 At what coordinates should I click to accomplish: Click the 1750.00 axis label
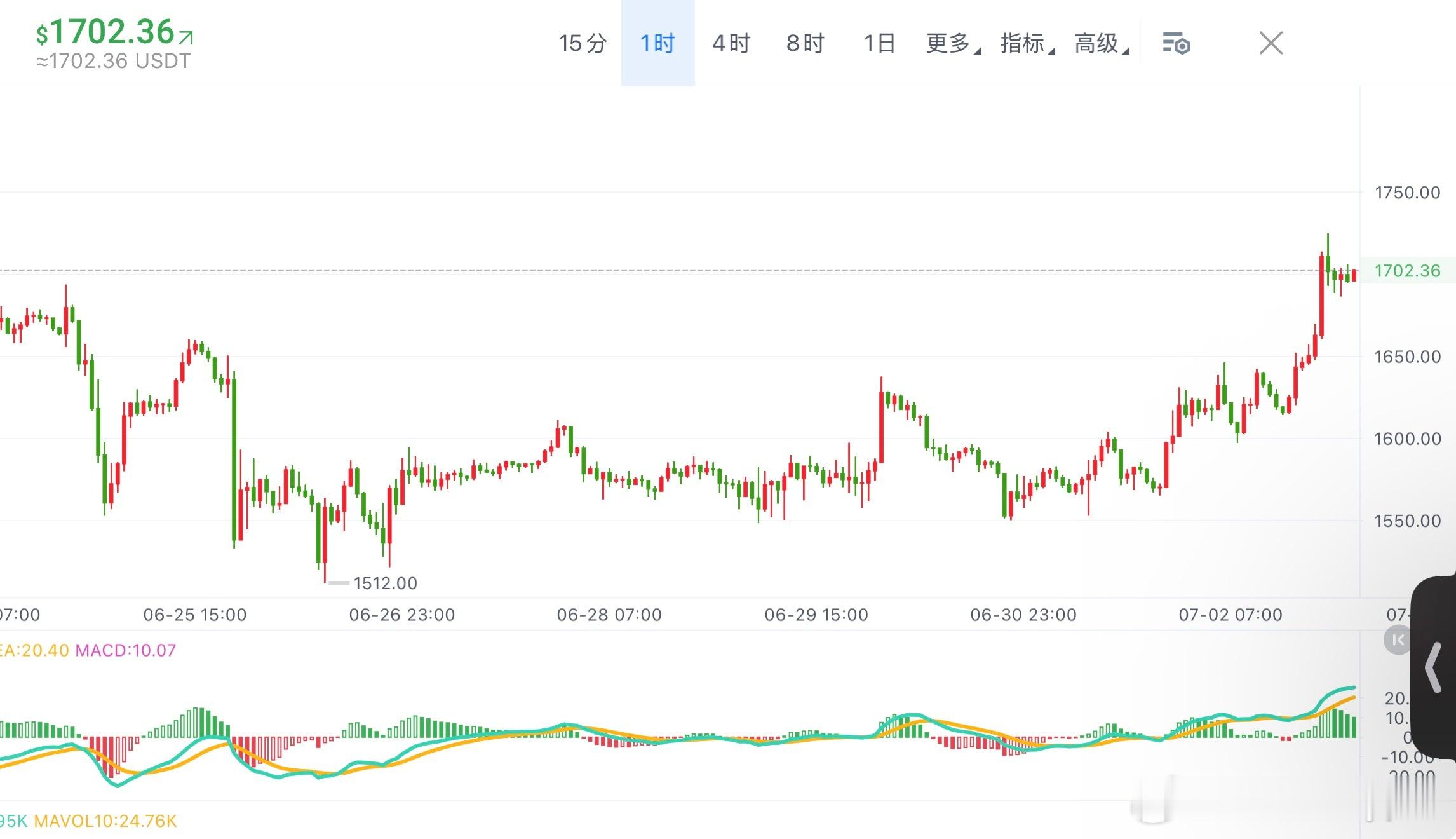(x=1407, y=193)
